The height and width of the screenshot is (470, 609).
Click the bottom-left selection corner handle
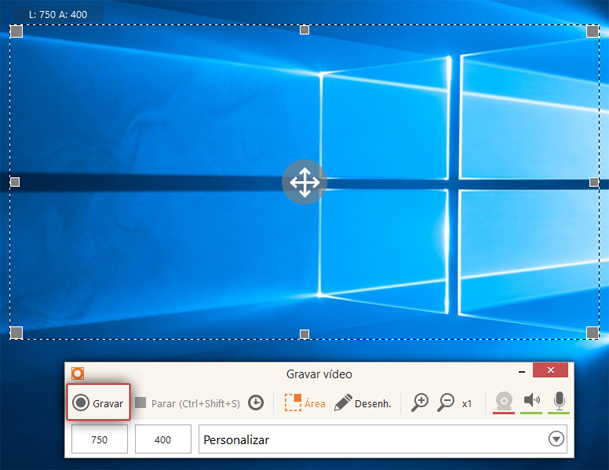[x=16, y=332]
